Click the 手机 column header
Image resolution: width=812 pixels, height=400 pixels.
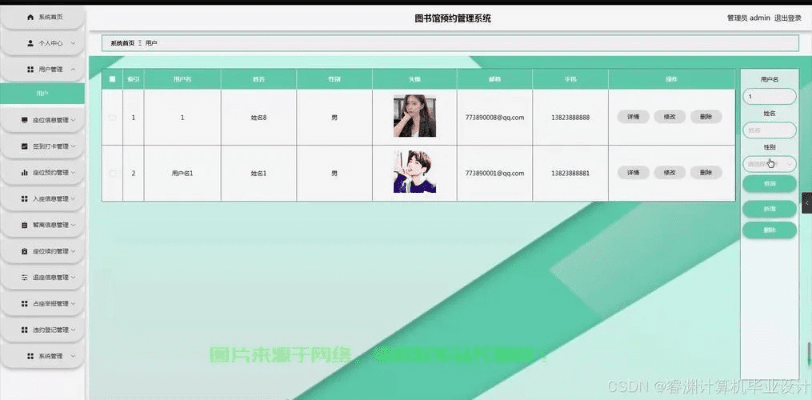tap(570, 79)
